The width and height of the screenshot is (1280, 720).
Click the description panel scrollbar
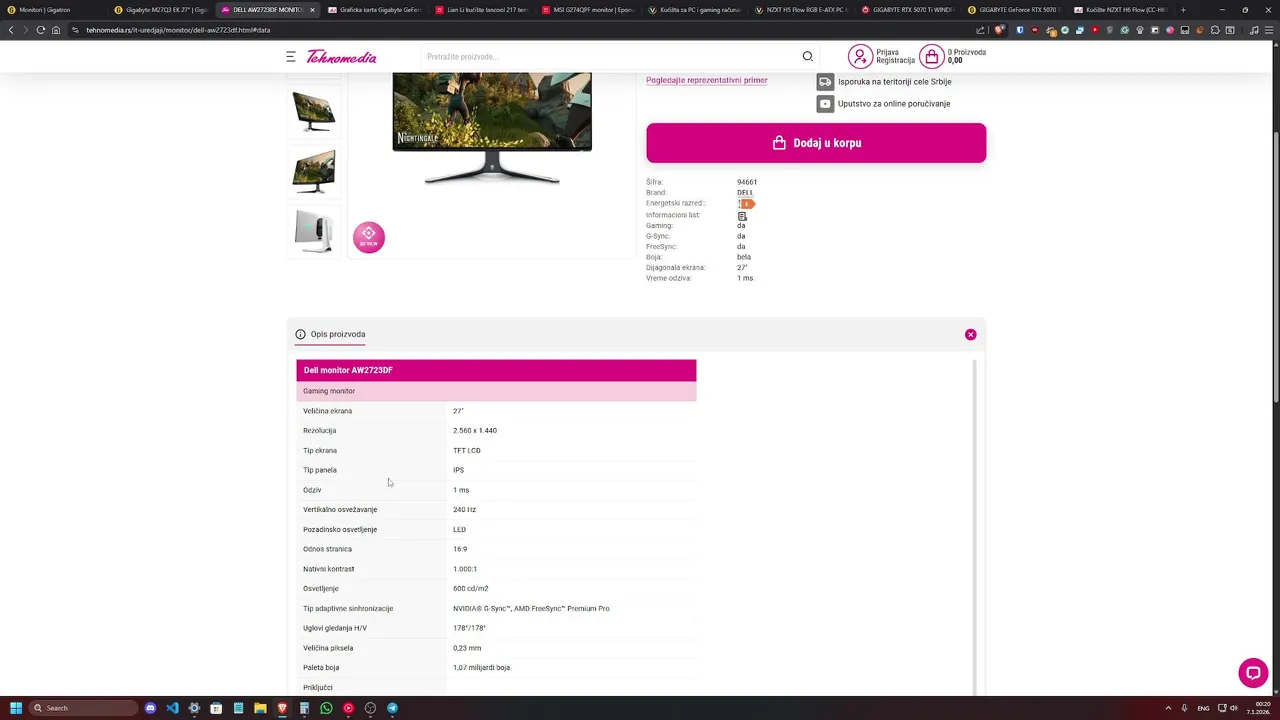click(x=973, y=526)
